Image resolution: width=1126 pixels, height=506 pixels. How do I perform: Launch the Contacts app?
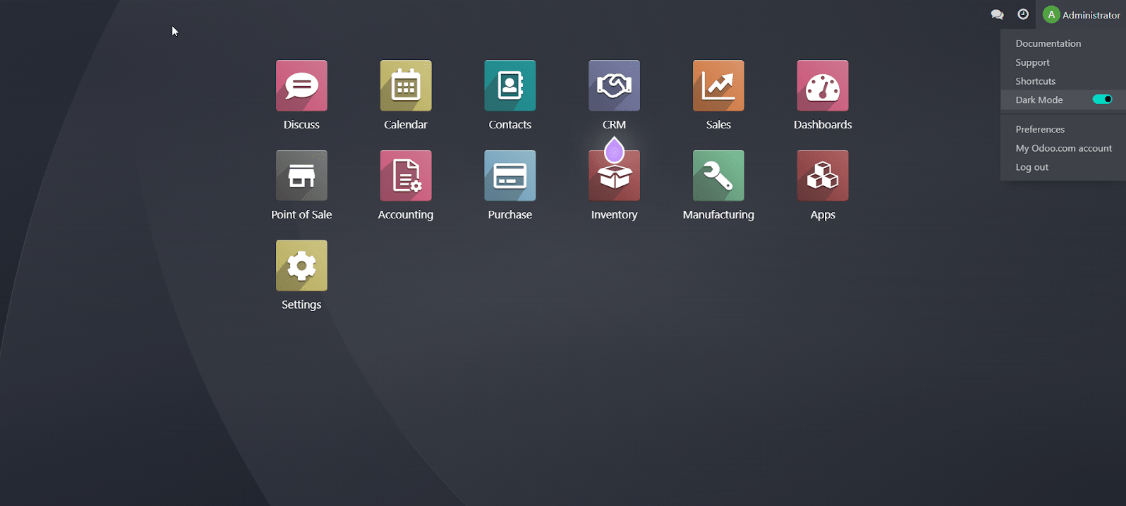pos(510,85)
